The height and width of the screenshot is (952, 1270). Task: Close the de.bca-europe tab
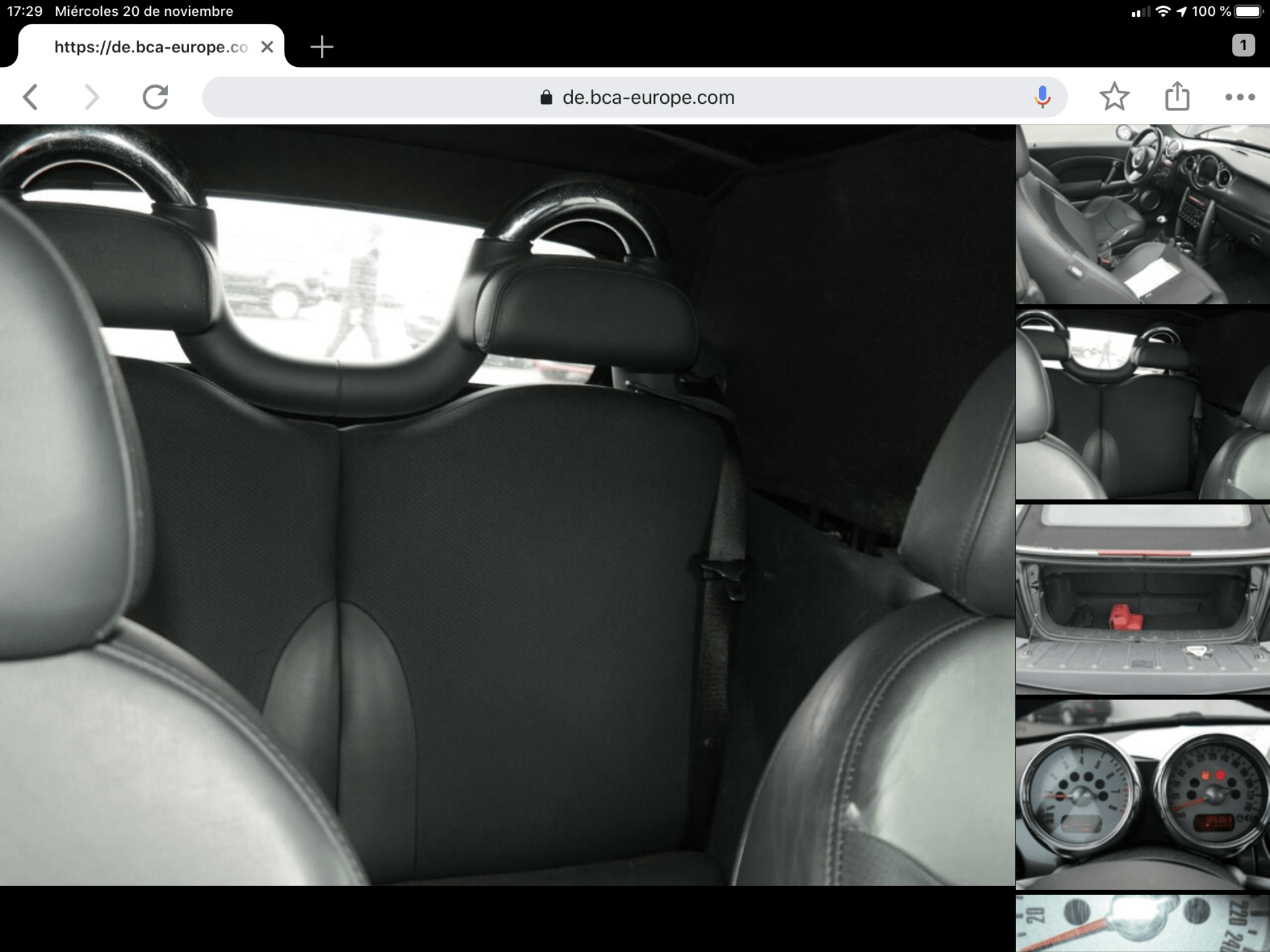[267, 47]
